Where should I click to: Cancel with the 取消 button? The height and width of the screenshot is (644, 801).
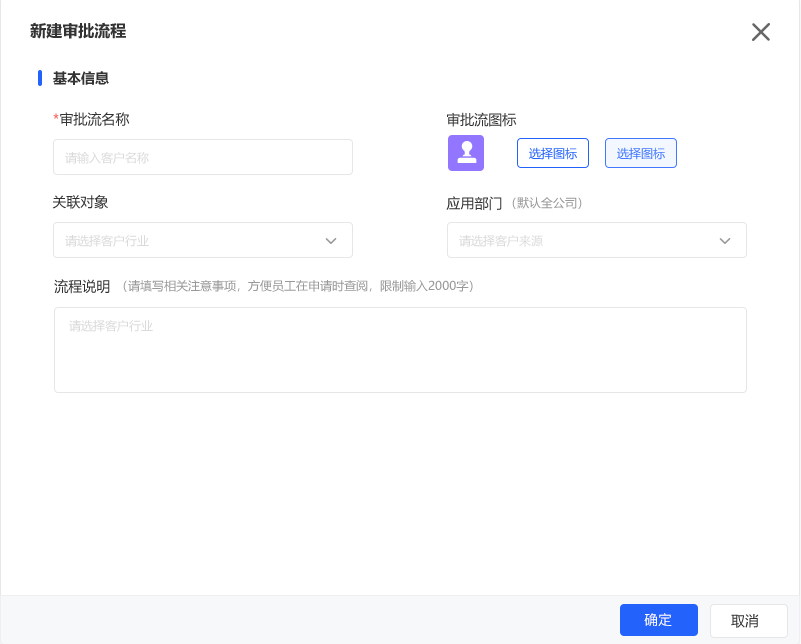(748, 621)
